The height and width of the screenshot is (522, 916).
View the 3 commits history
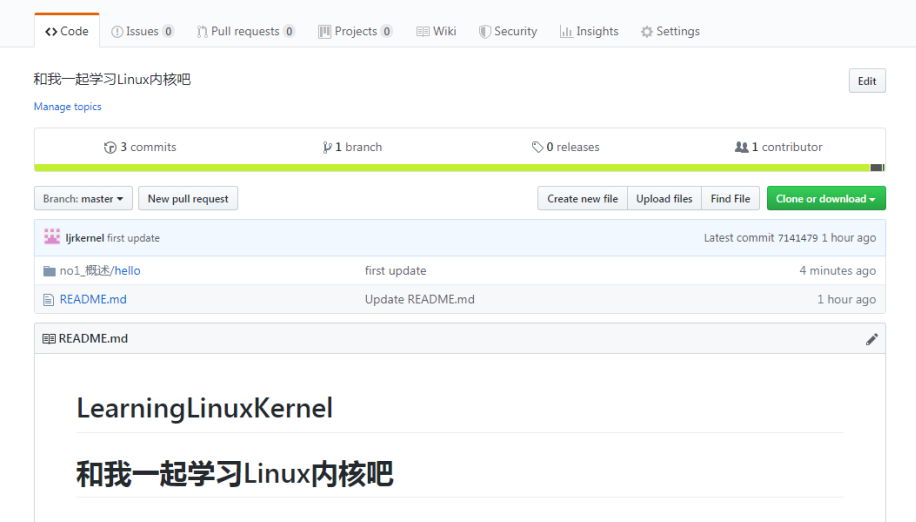tap(140, 147)
